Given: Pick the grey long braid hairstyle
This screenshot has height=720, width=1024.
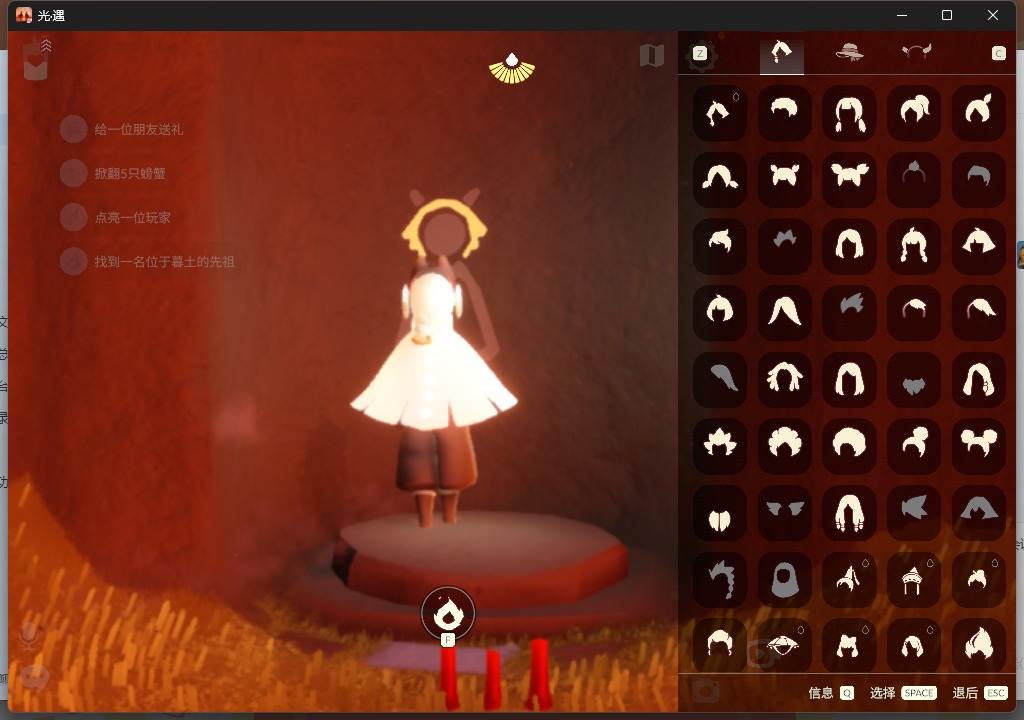Looking at the screenshot, I should pos(720,580).
